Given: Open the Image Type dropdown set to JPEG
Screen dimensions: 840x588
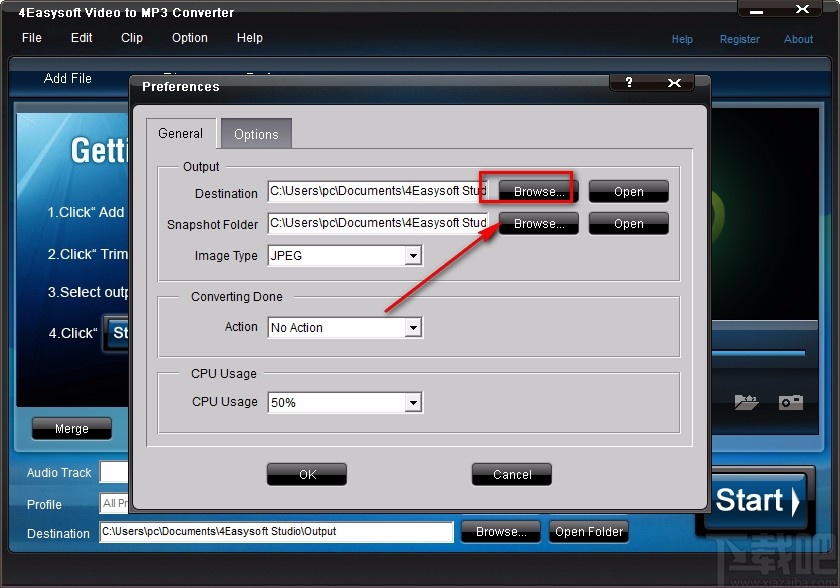Looking at the screenshot, I should click(413, 255).
